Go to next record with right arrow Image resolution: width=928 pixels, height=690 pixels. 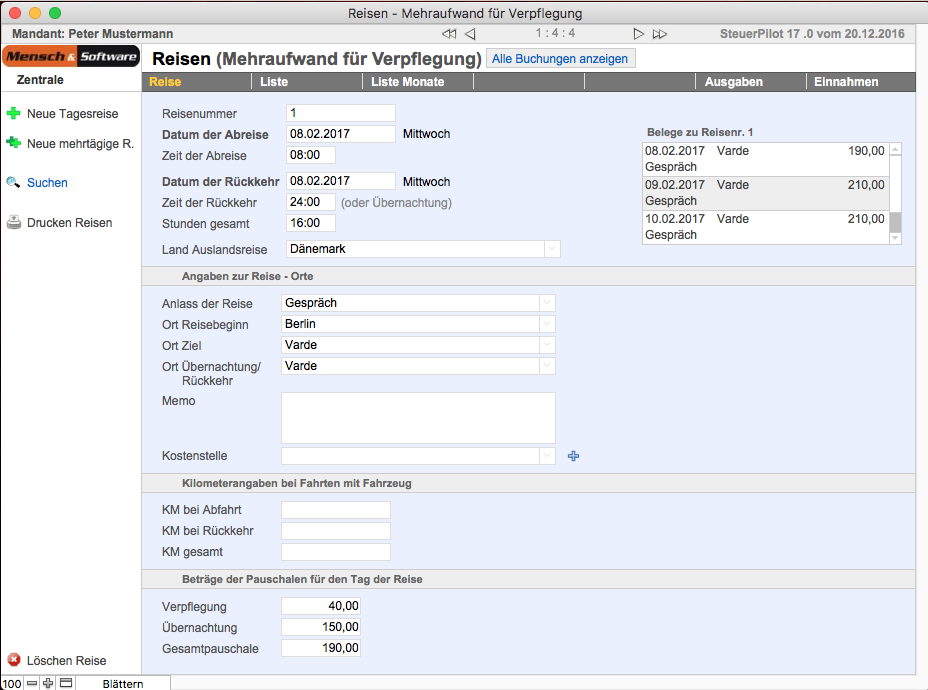click(639, 34)
